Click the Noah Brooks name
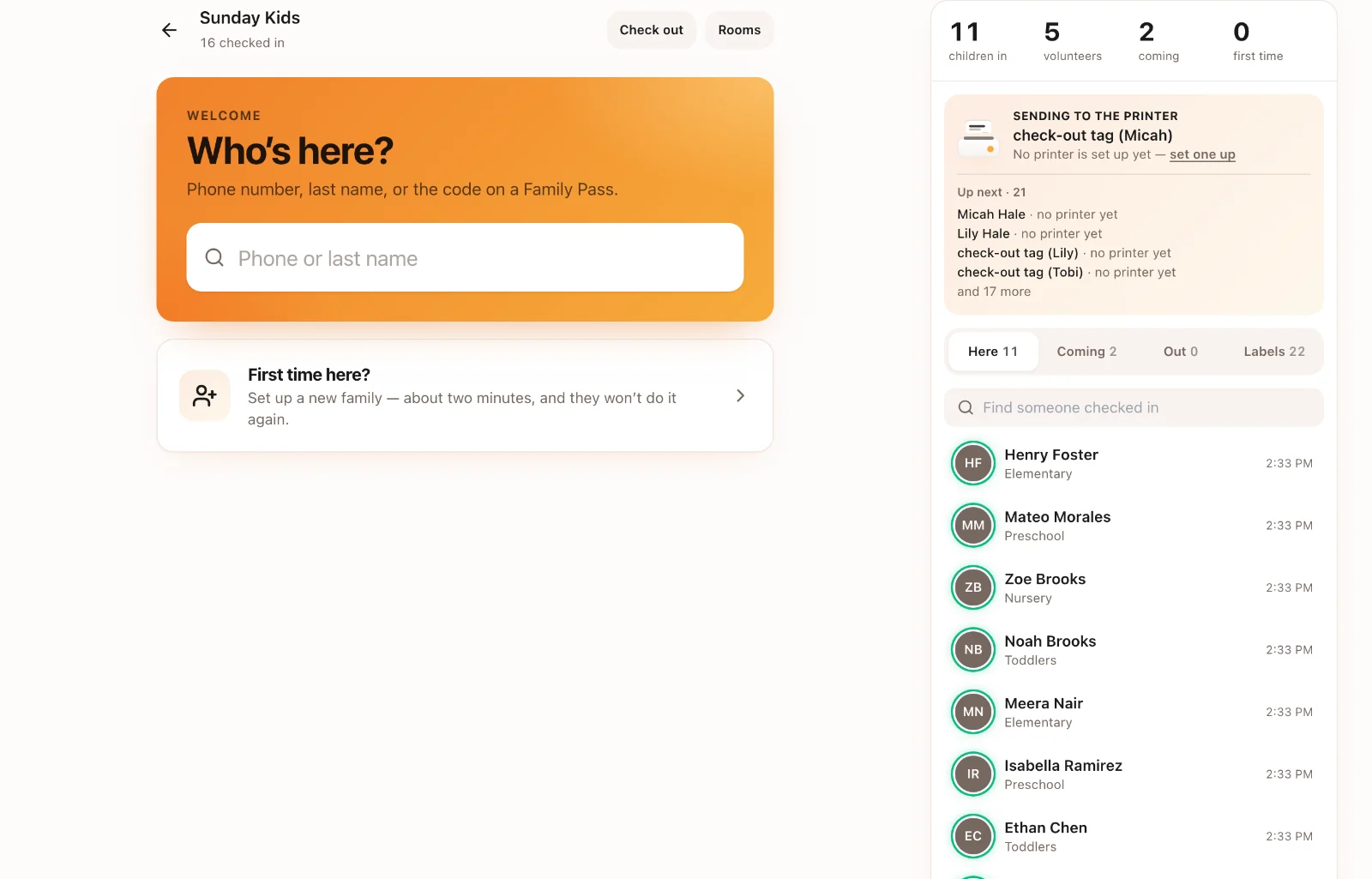Viewport: 1372px width, 879px height. tap(1050, 641)
